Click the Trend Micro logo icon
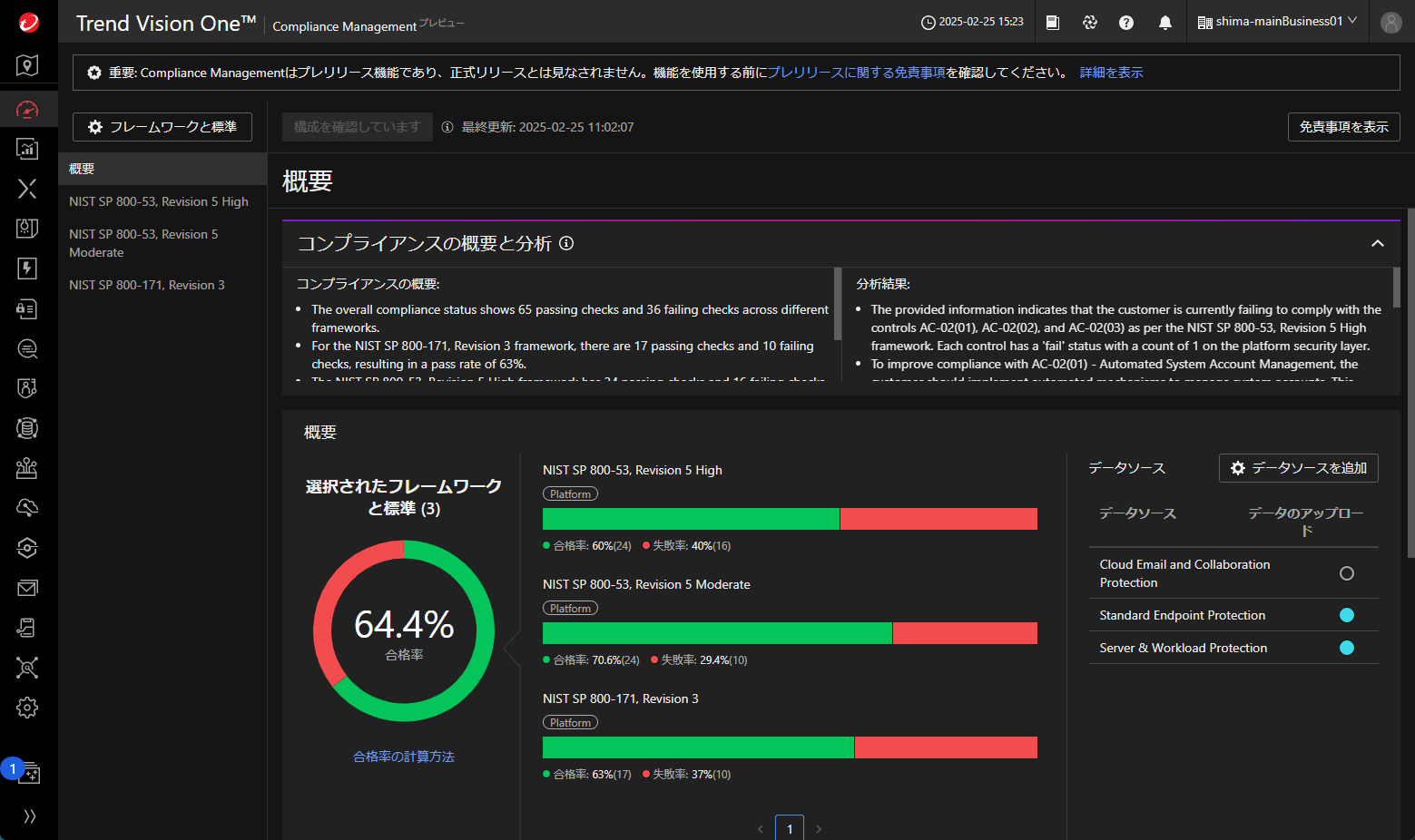This screenshot has width=1415, height=840. click(28, 23)
